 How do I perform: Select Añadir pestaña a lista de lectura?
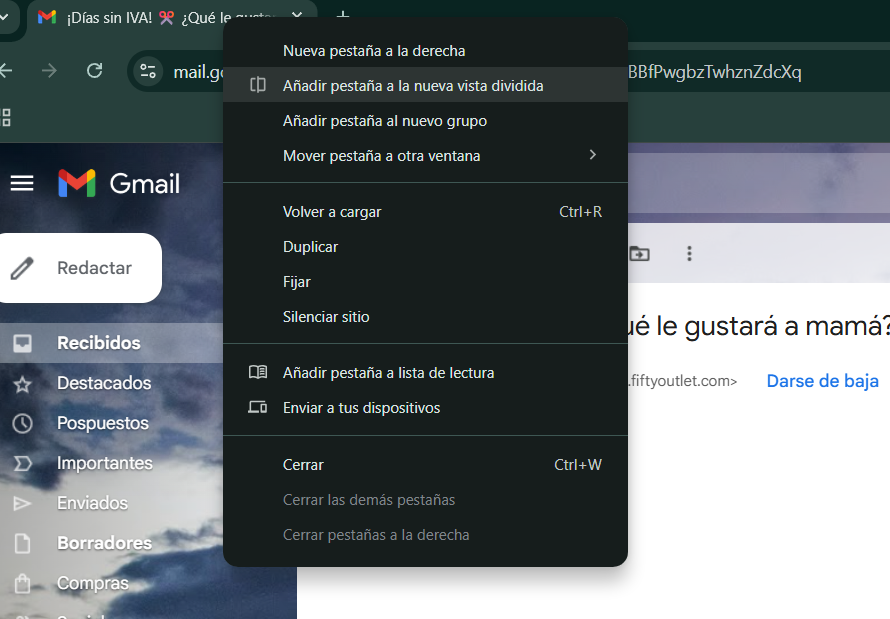point(388,373)
